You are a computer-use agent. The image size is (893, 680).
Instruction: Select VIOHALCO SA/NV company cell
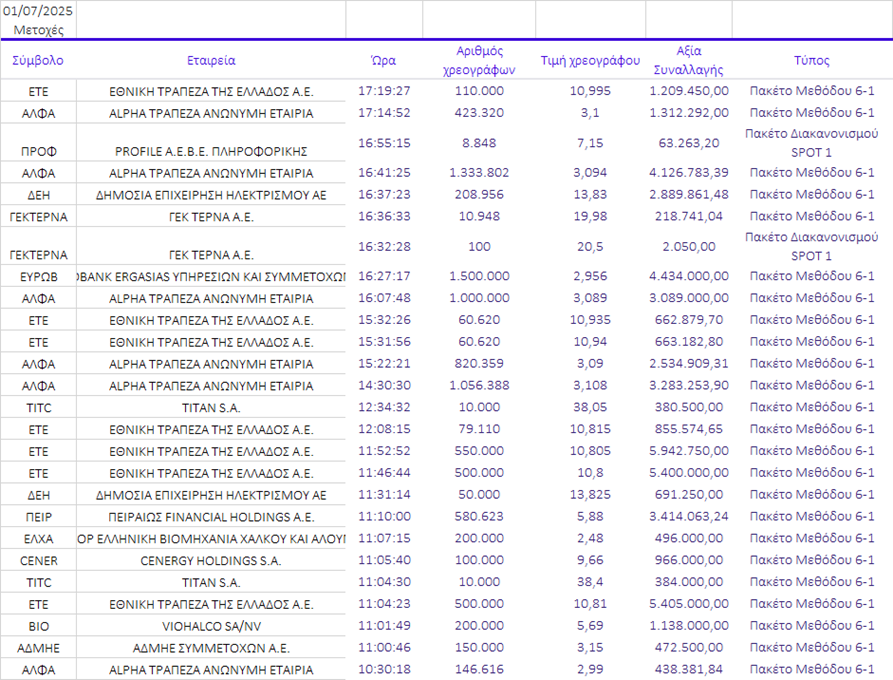coord(211,626)
